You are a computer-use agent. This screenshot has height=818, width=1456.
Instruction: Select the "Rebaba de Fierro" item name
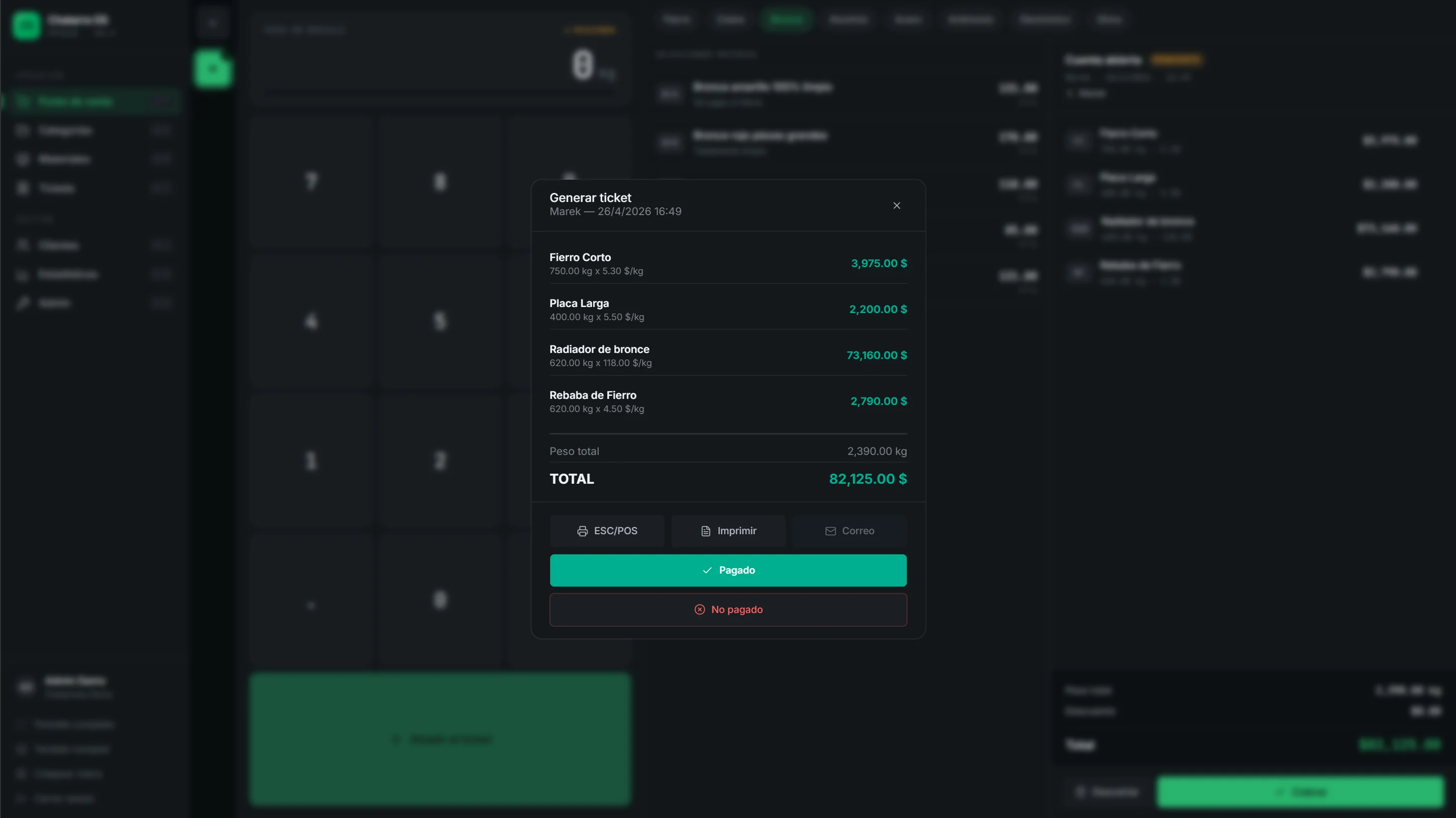coord(592,395)
